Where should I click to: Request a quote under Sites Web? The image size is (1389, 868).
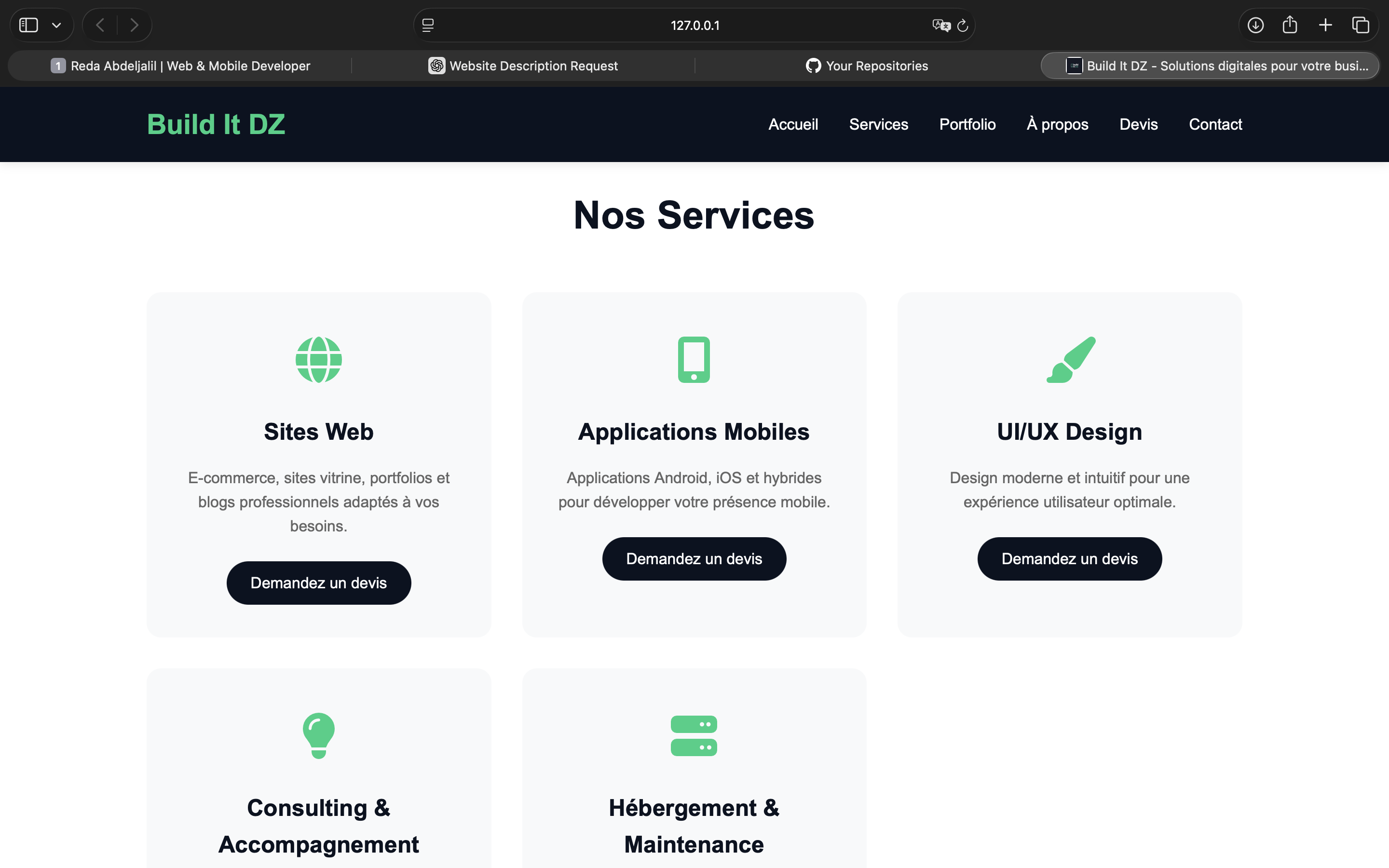coord(318,583)
